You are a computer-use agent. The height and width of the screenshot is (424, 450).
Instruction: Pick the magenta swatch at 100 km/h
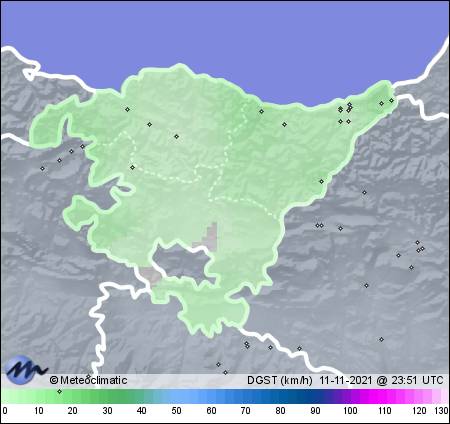pos(350,397)
